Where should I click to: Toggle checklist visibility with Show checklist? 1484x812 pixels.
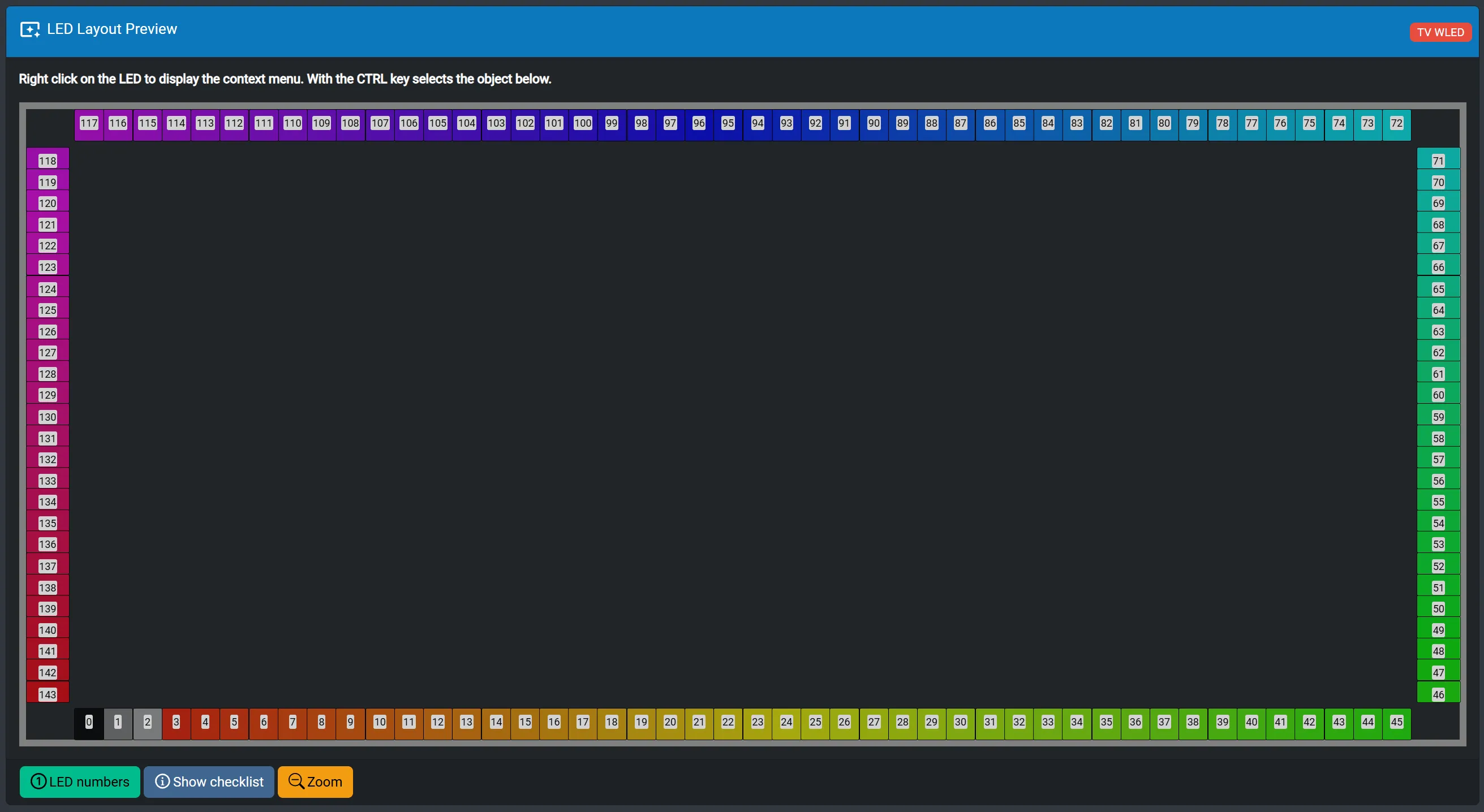[x=209, y=781]
